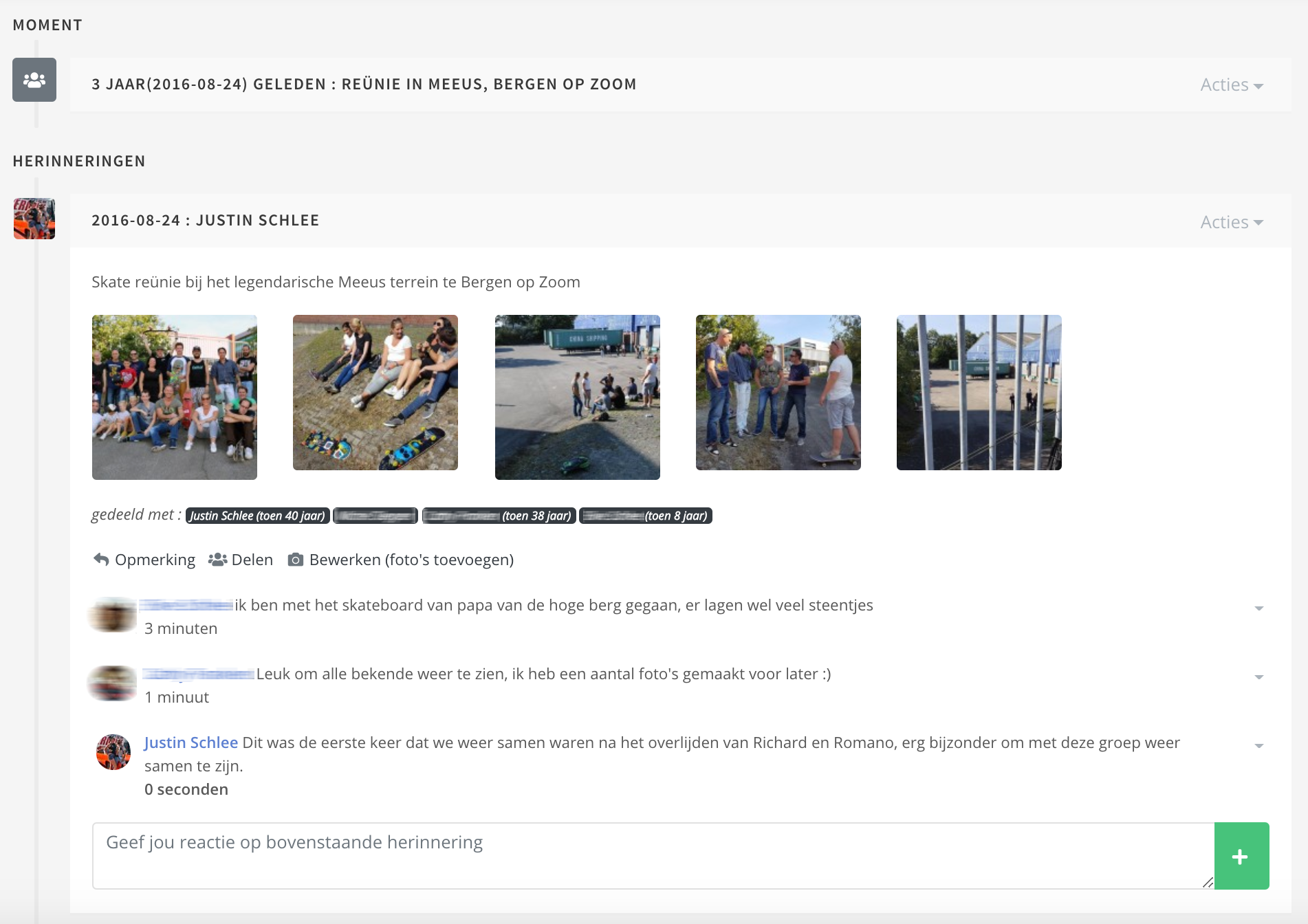This screenshot has width=1308, height=924.
Task: Click the avatar beside 2016-08-24 Justin Schlee header
Action: click(34, 219)
